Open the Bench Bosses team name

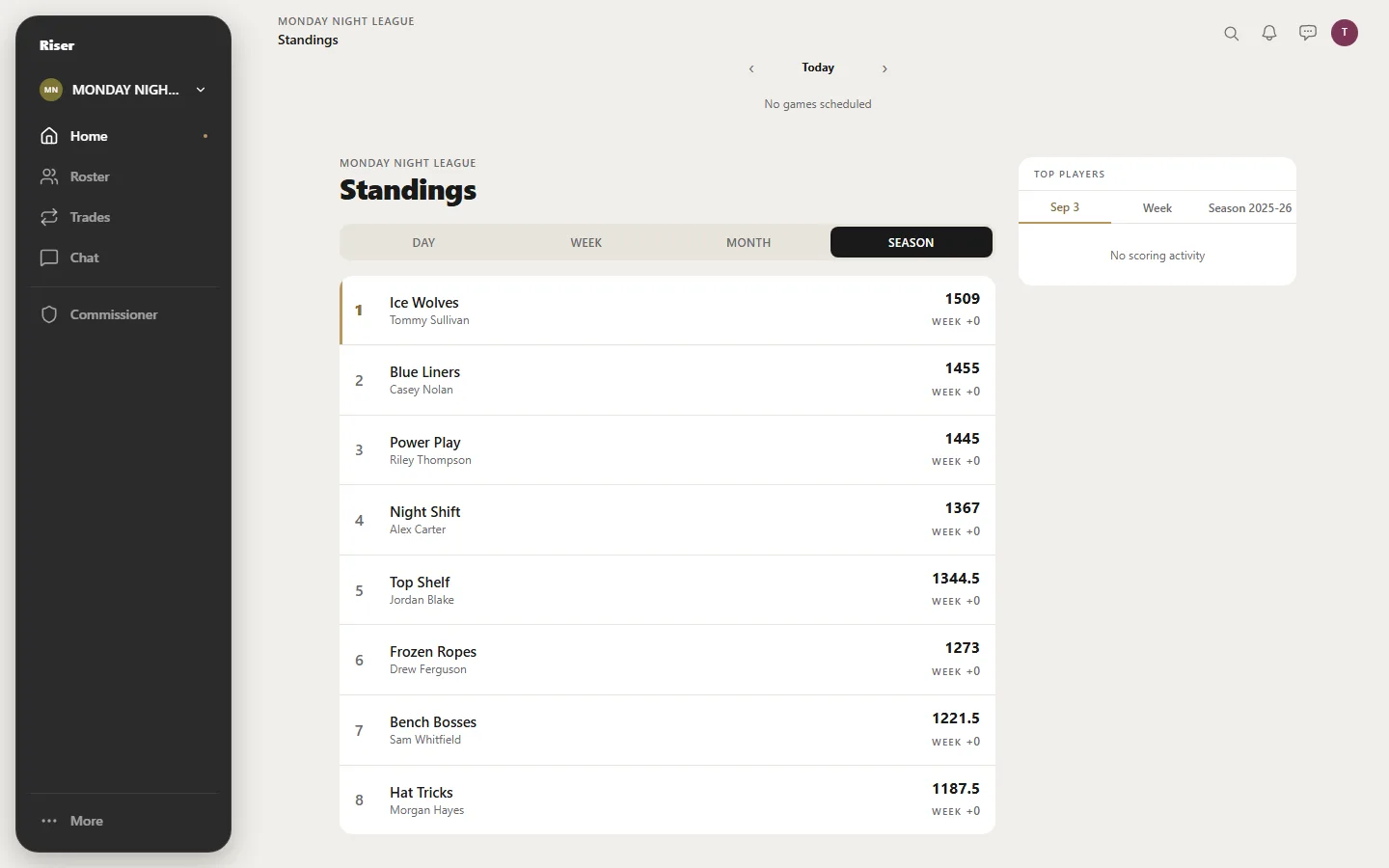pos(433,722)
